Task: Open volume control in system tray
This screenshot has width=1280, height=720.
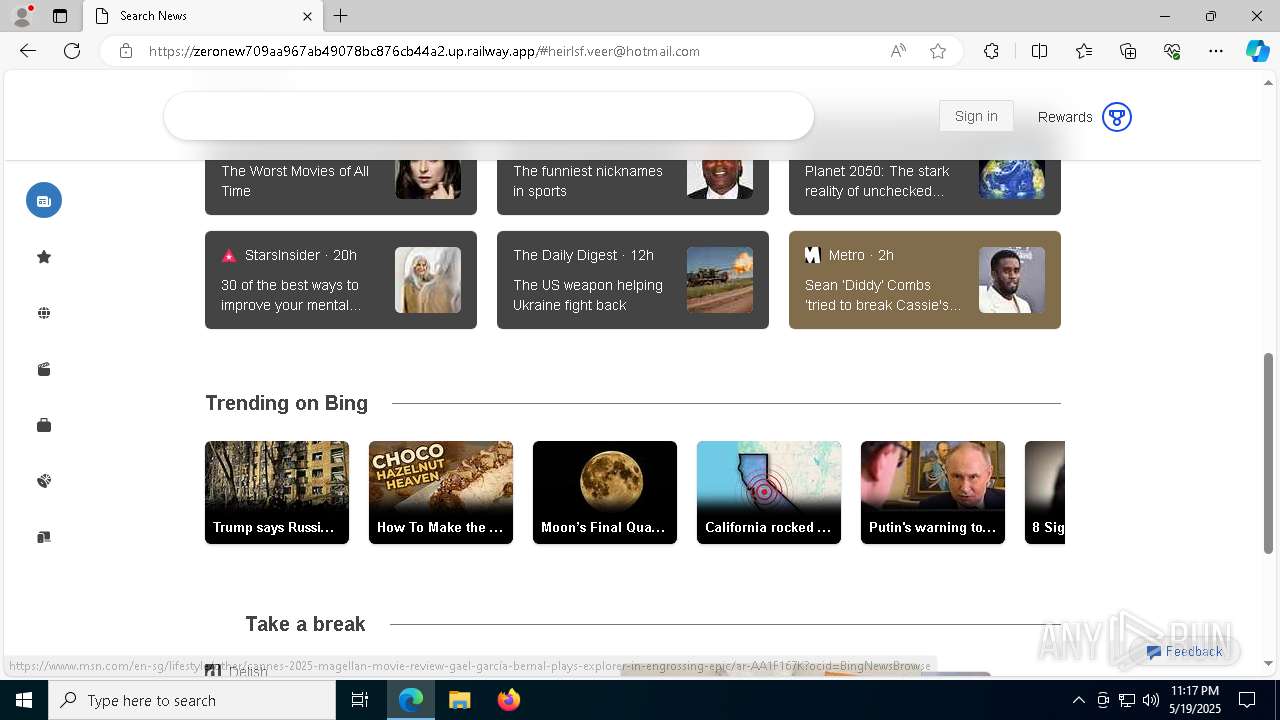Action: point(1151,700)
